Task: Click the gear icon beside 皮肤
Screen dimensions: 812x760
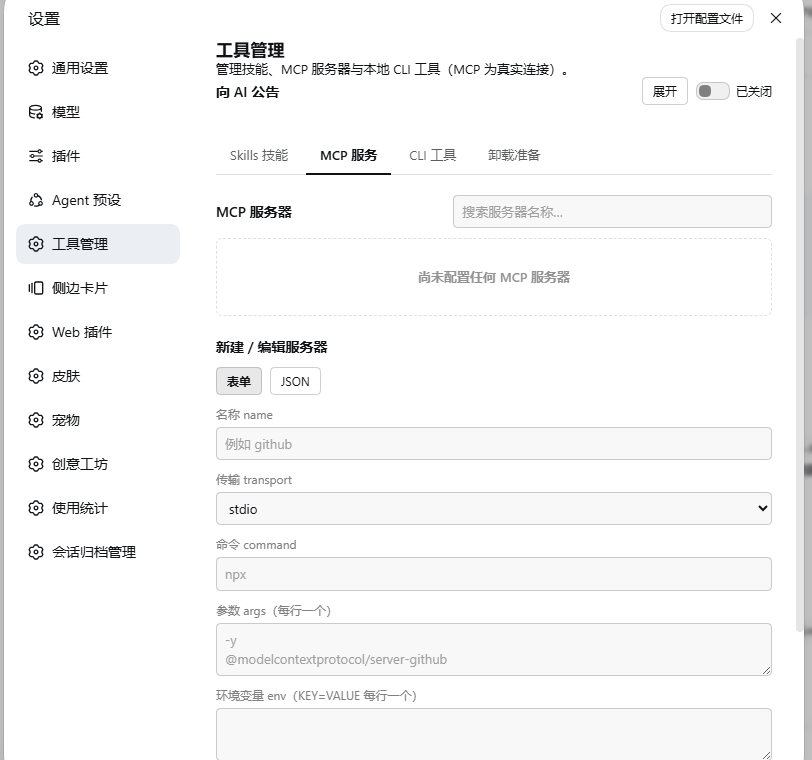Action: pyautogui.click(x=36, y=376)
